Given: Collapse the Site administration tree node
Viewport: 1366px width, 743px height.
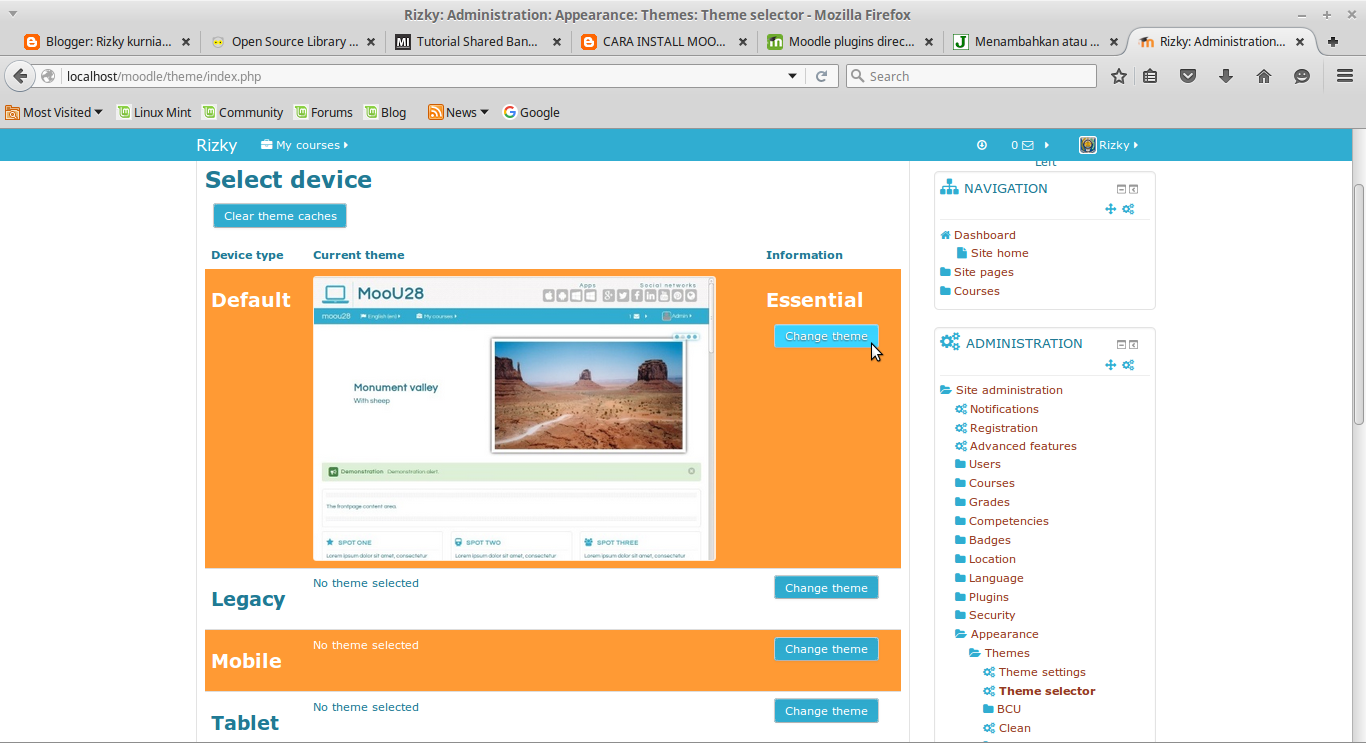Looking at the screenshot, I should [946, 390].
